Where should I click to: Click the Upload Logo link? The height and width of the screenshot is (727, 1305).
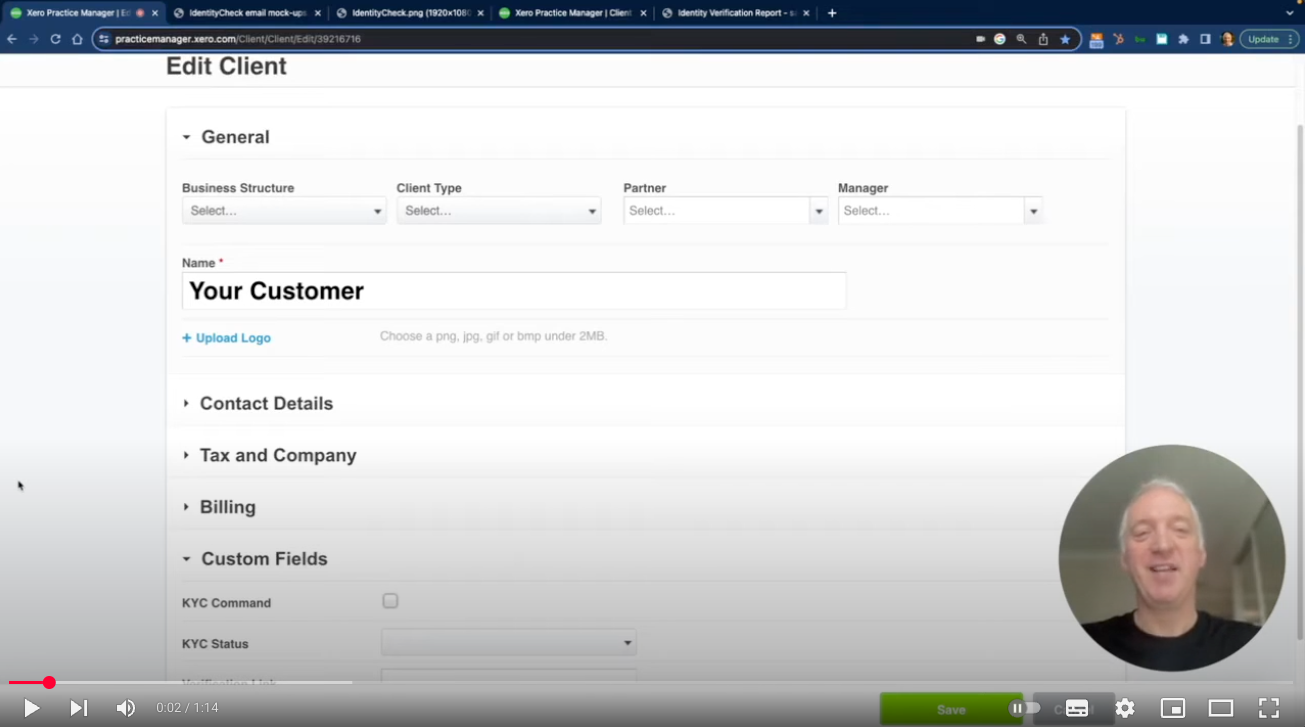pyautogui.click(x=226, y=338)
